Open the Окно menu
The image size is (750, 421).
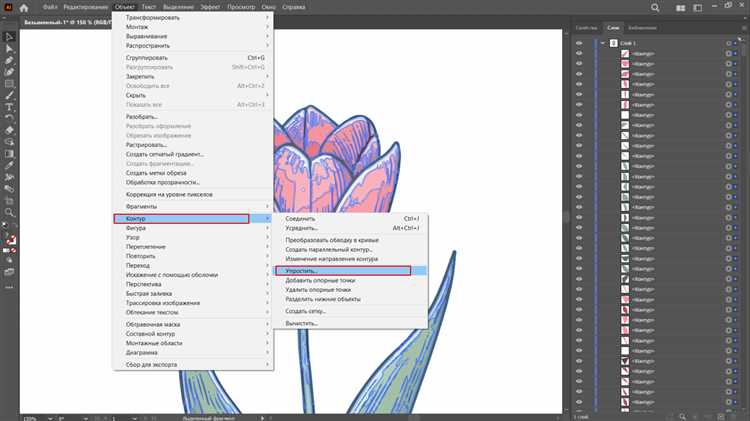(268, 7)
